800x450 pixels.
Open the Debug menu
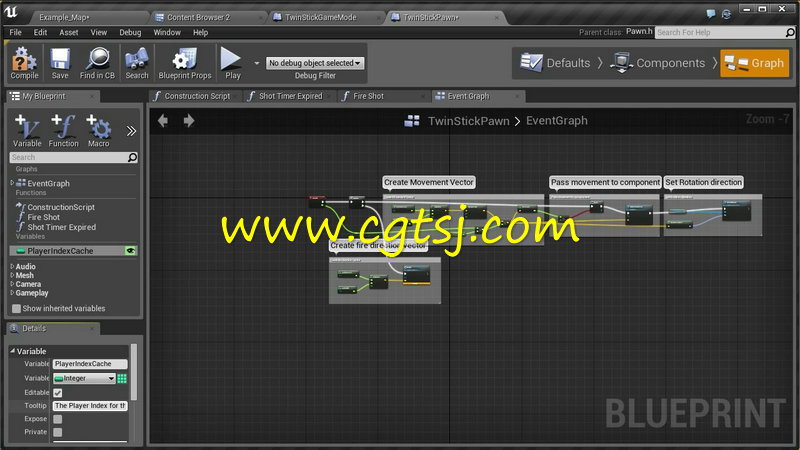130,32
